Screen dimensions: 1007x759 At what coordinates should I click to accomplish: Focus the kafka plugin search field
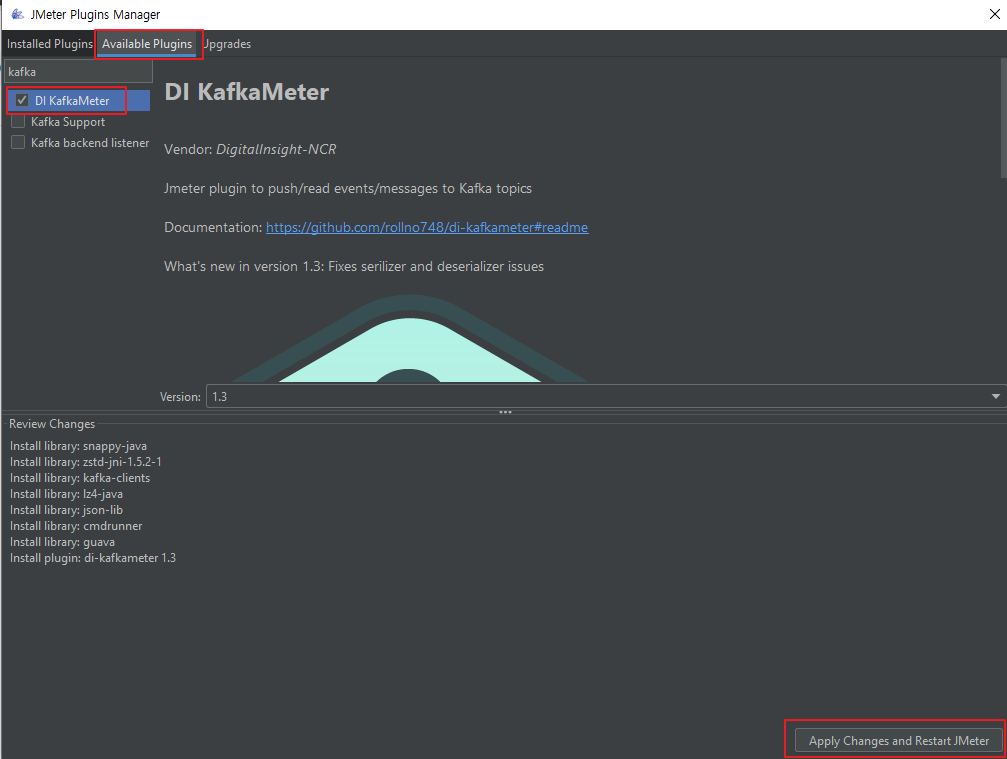[x=78, y=71]
